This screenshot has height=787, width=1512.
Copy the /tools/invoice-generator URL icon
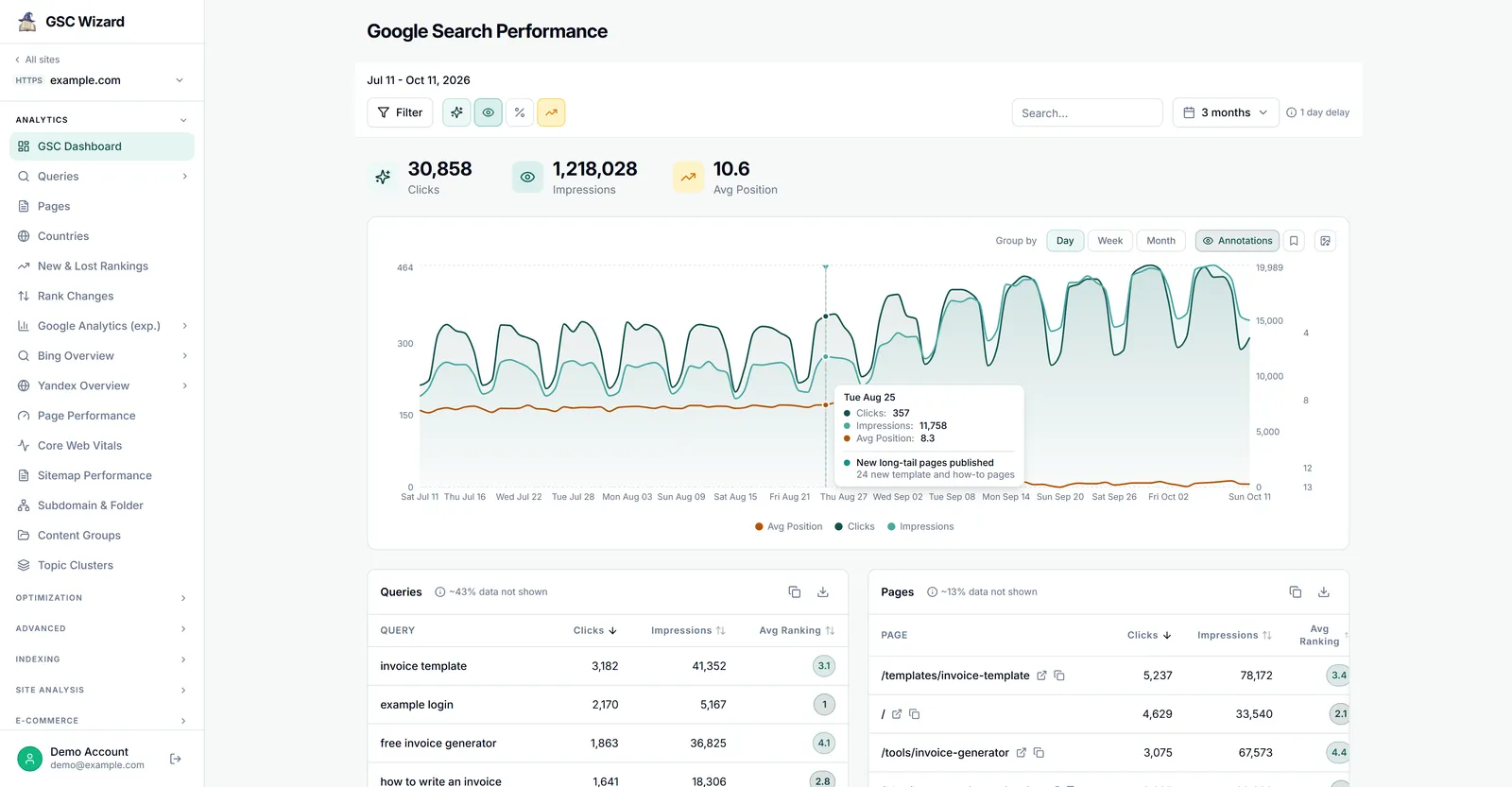[1039, 753]
